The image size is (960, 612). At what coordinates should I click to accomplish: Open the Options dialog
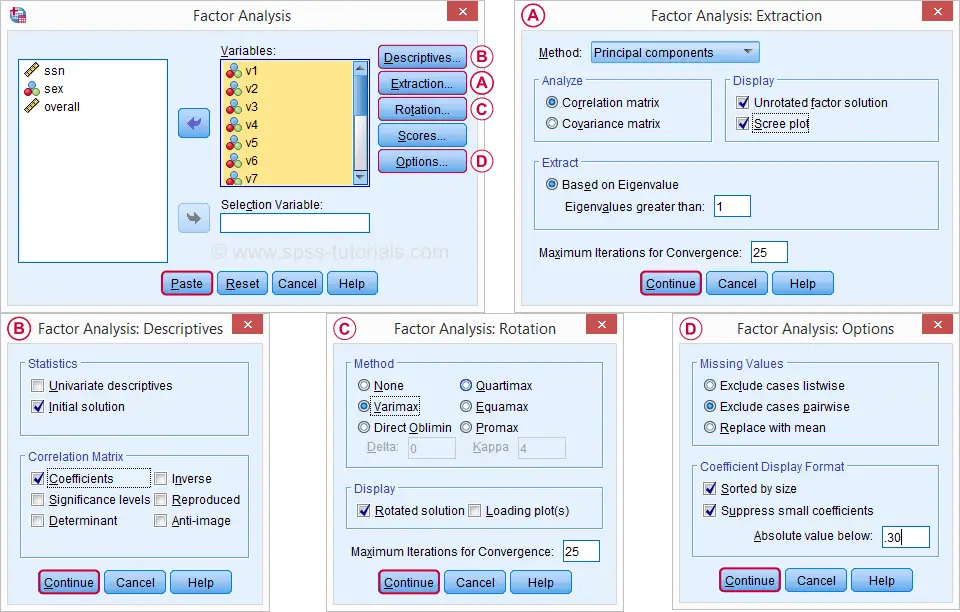pyautogui.click(x=422, y=162)
